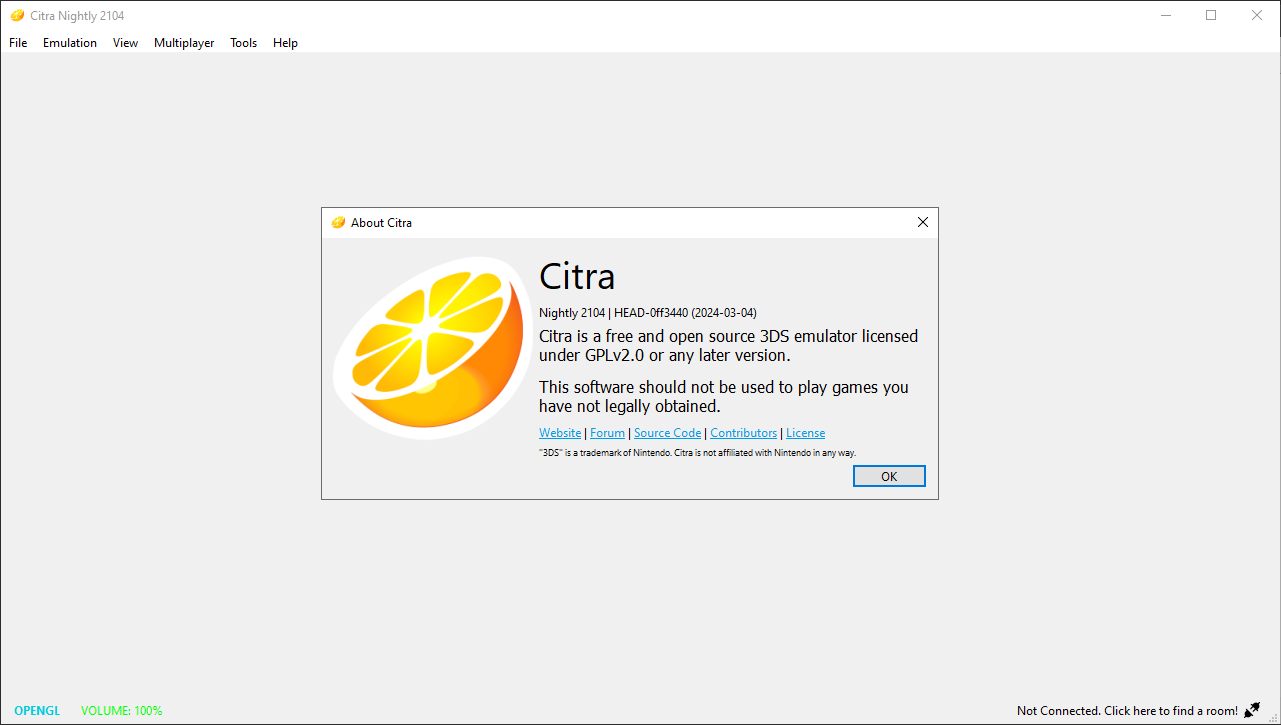This screenshot has height=725, width=1281.
Task: Open the File menu
Action: [x=18, y=43]
